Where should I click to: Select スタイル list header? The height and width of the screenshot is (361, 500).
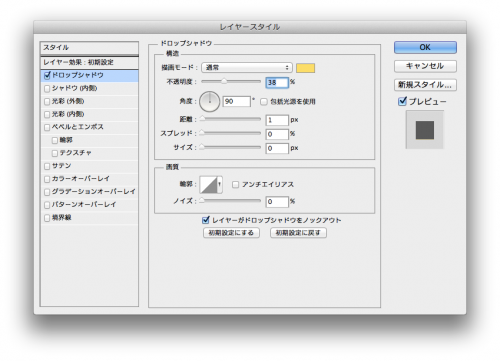click(89, 48)
